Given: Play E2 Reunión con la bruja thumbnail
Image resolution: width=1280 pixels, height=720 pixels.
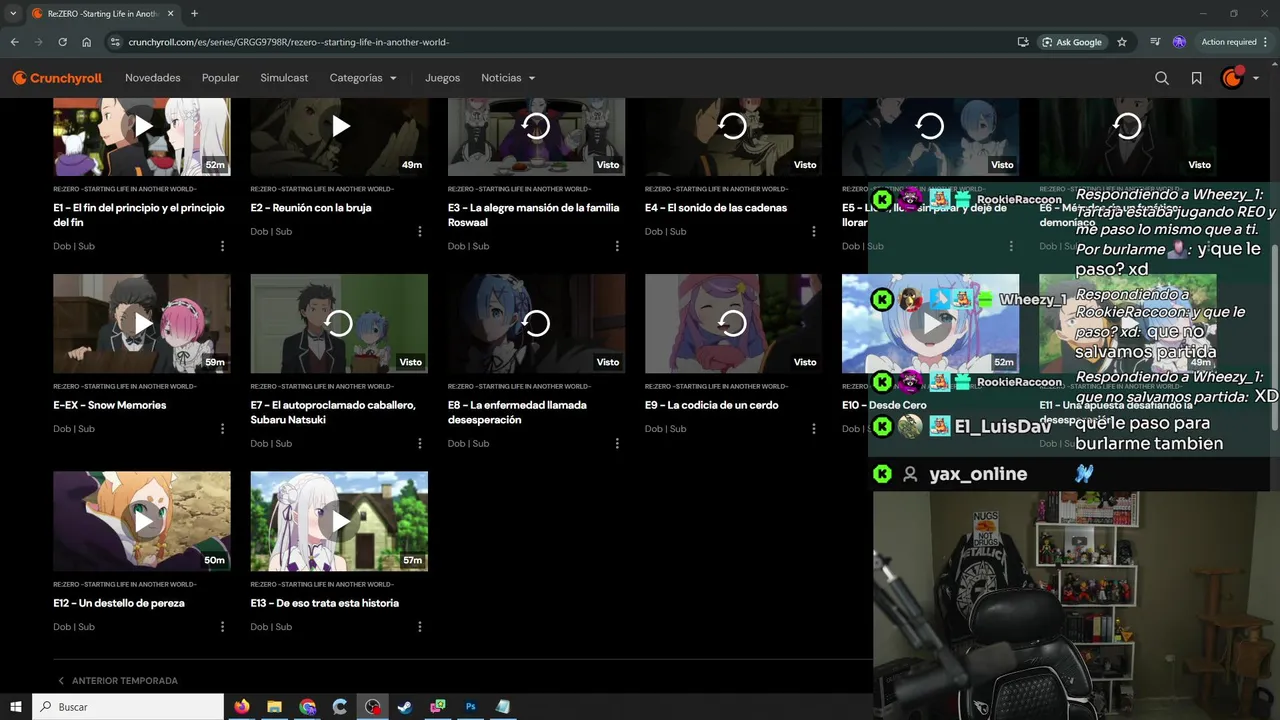Looking at the screenshot, I should [339, 136].
